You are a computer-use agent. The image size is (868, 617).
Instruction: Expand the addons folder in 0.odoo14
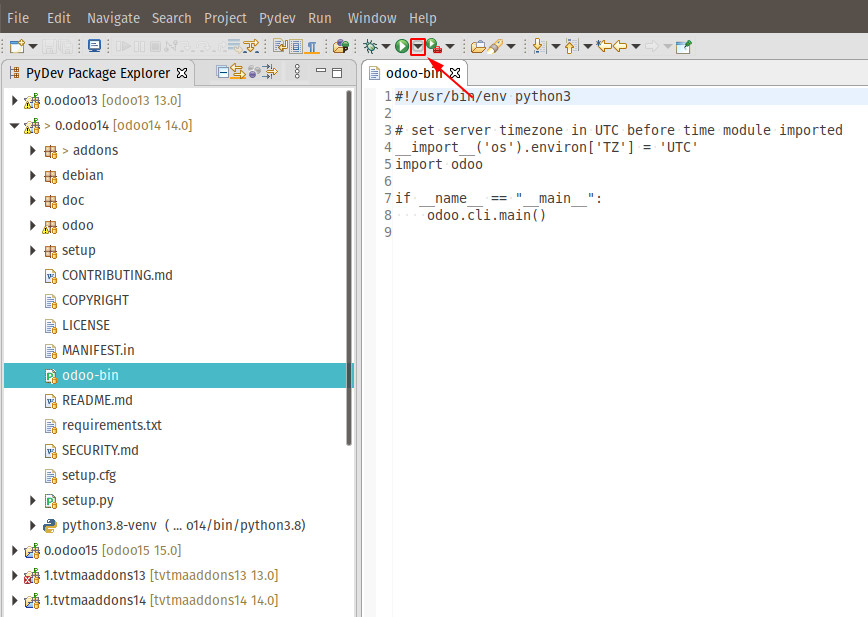(33, 150)
